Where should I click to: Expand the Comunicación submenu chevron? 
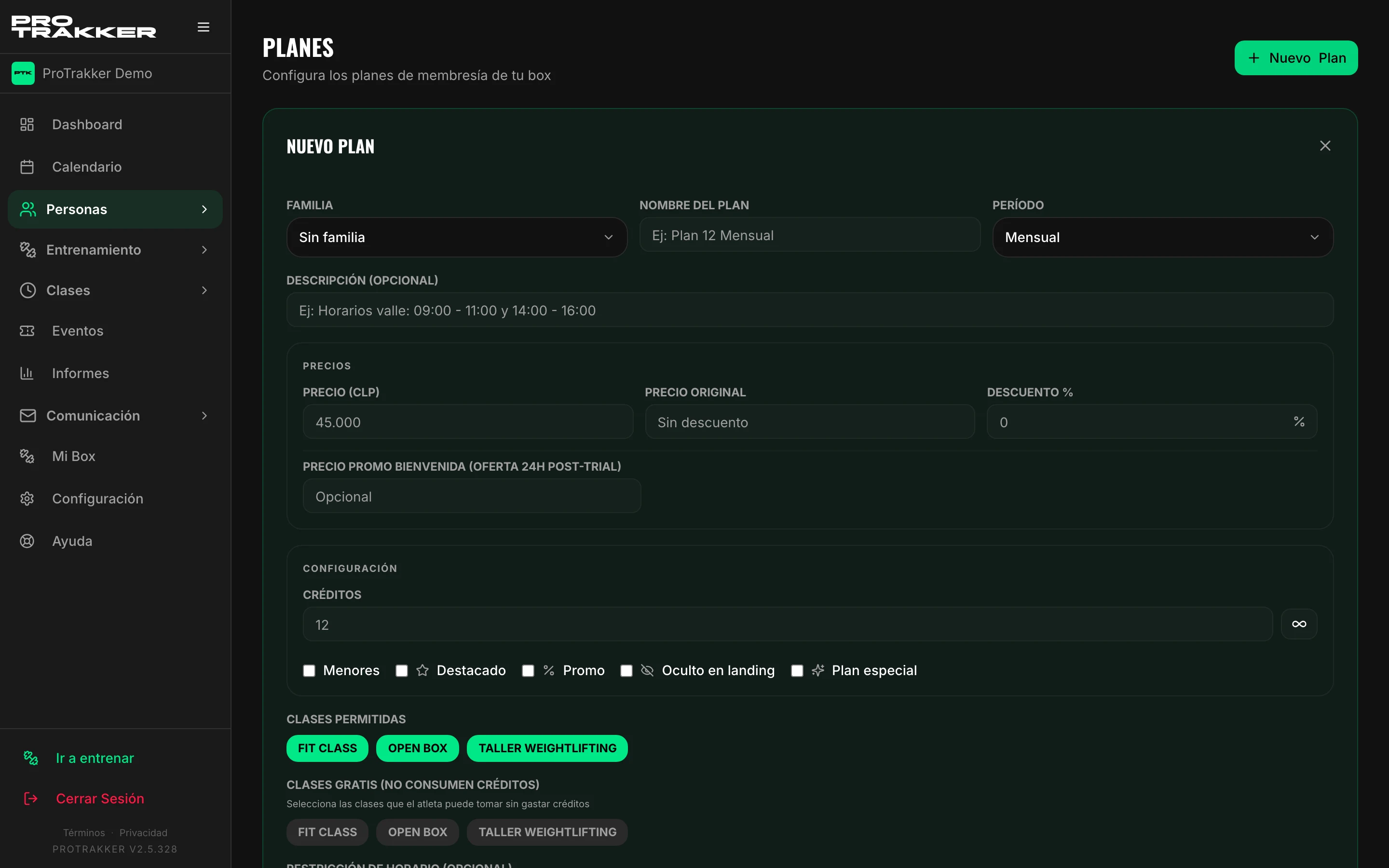pos(204,416)
